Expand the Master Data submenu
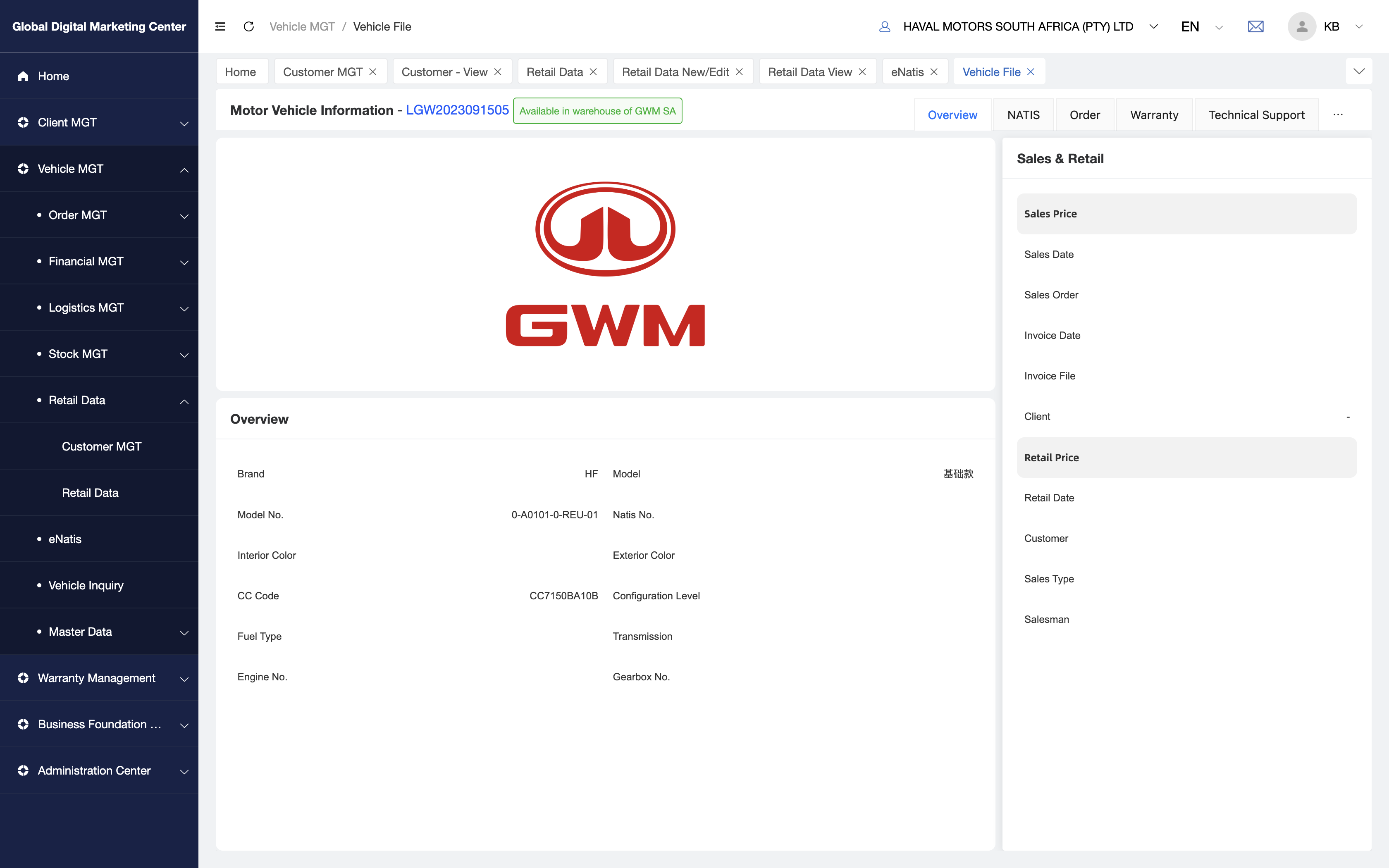The height and width of the screenshot is (868, 1389). (x=184, y=633)
